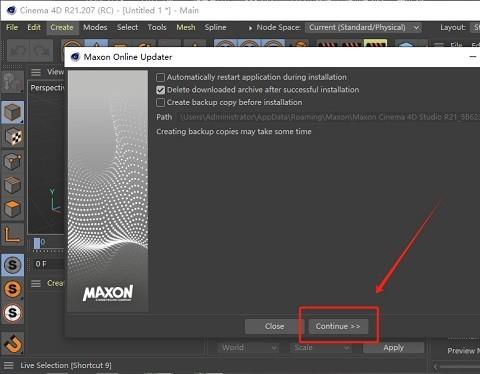Select the Texture mode checkered cube icon
This screenshot has width=480, height=374.
pyautogui.click(x=12, y=137)
